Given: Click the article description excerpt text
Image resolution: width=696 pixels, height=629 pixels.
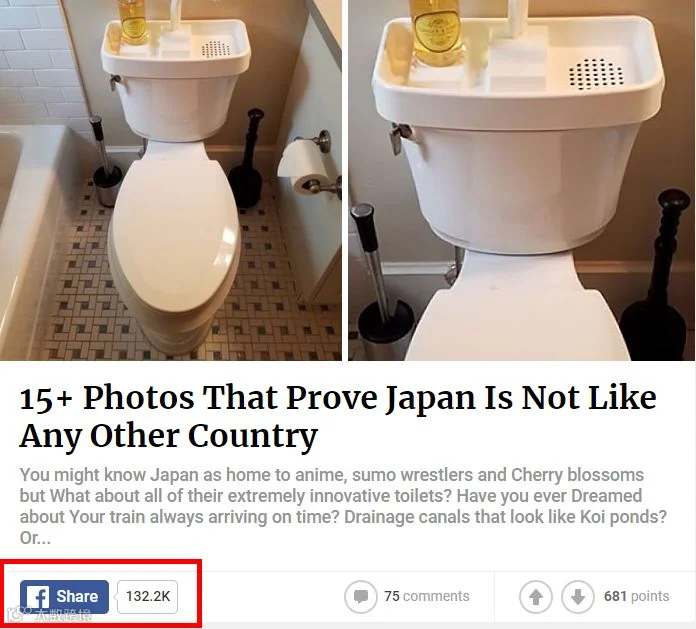Looking at the screenshot, I should coord(343,506).
